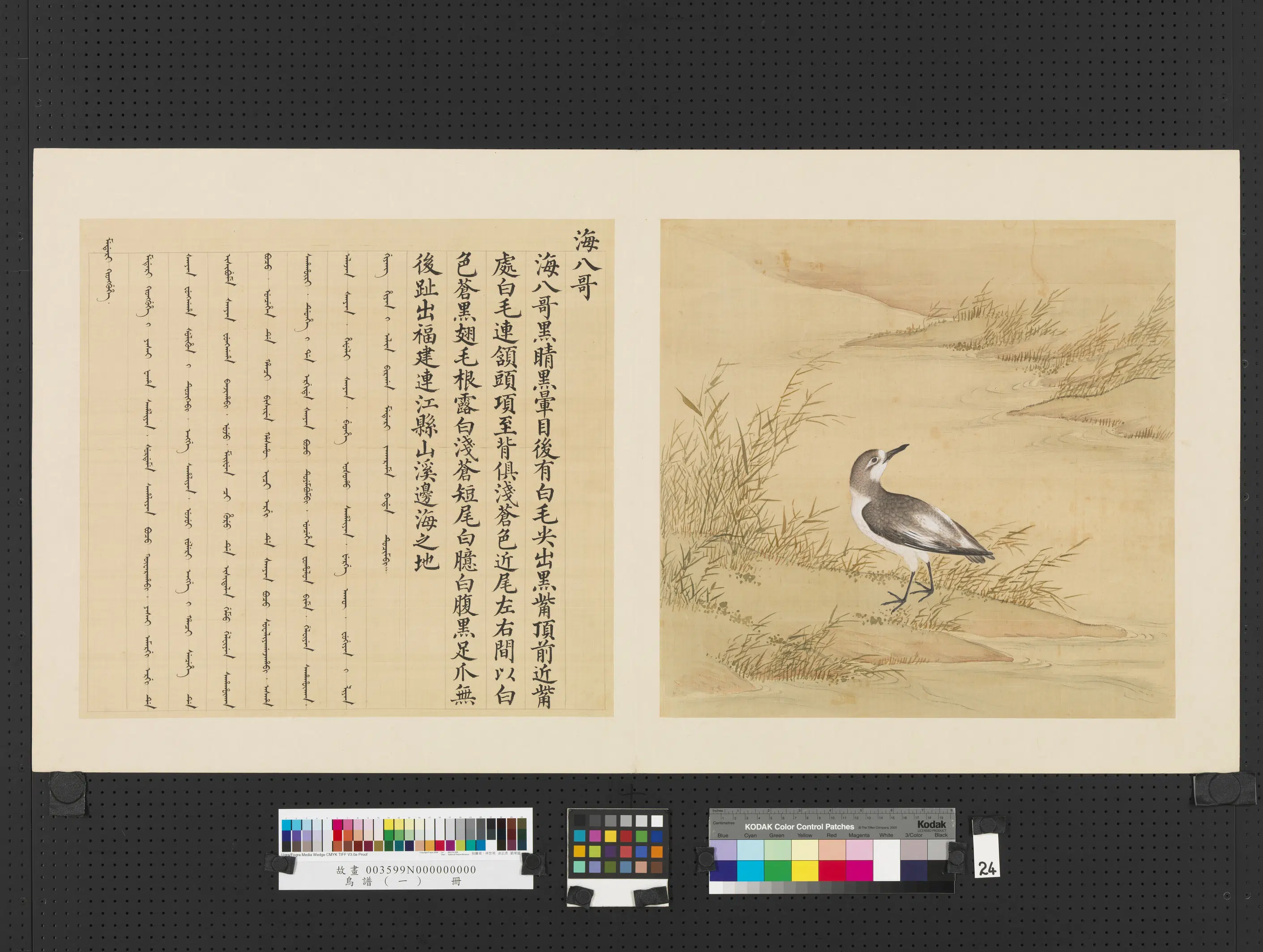The height and width of the screenshot is (952, 1263).
Task: Pick the saturated green Kodak patch
Action: pyautogui.click(x=778, y=871)
